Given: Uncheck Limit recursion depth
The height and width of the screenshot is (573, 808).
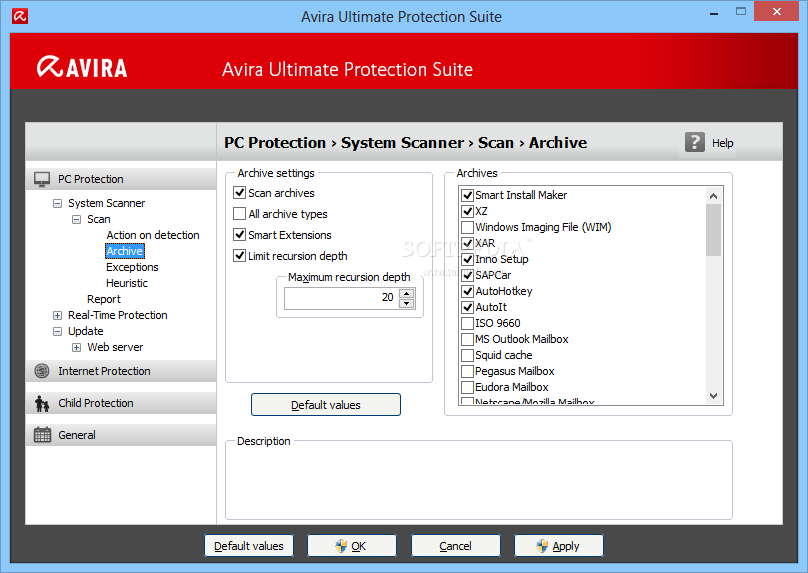Looking at the screenshot, I should coord(239,256).
